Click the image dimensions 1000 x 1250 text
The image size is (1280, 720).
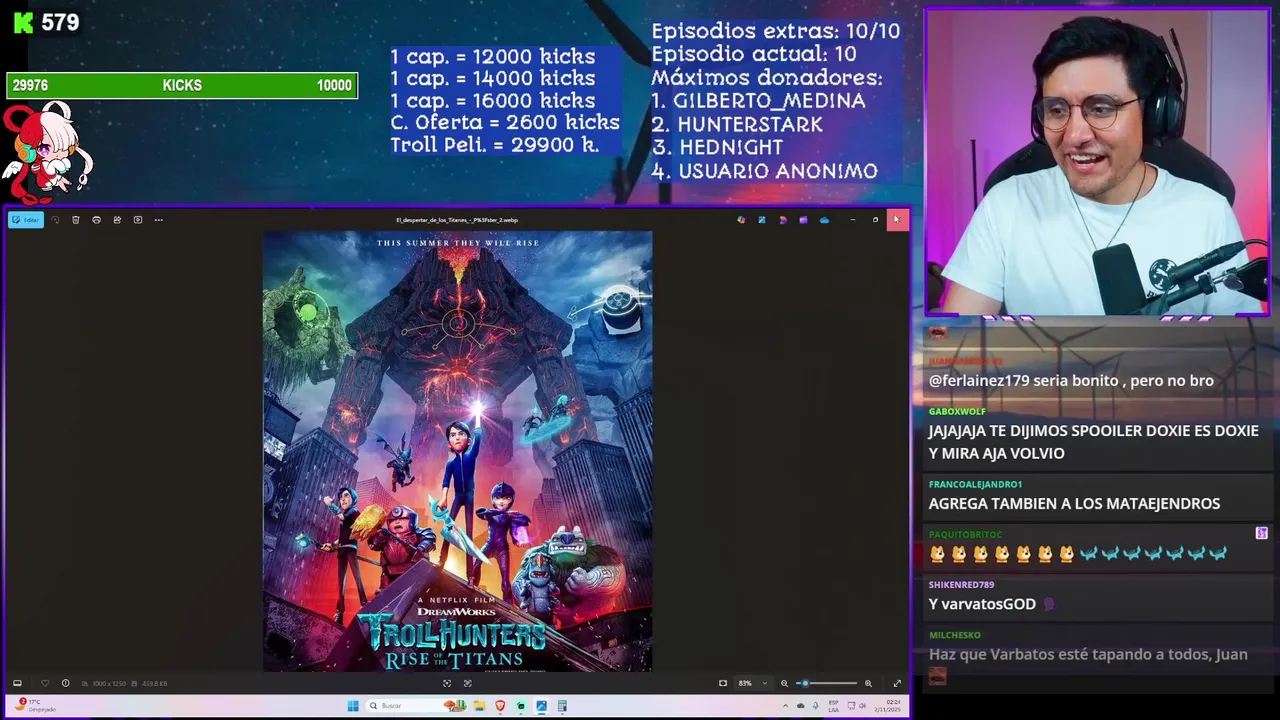107,684
